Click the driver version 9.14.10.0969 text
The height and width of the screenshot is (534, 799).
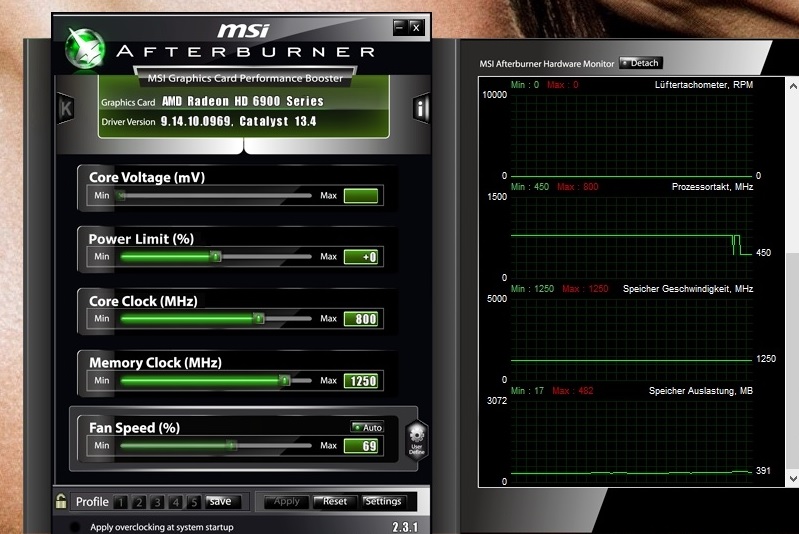[x=197, y=121]
